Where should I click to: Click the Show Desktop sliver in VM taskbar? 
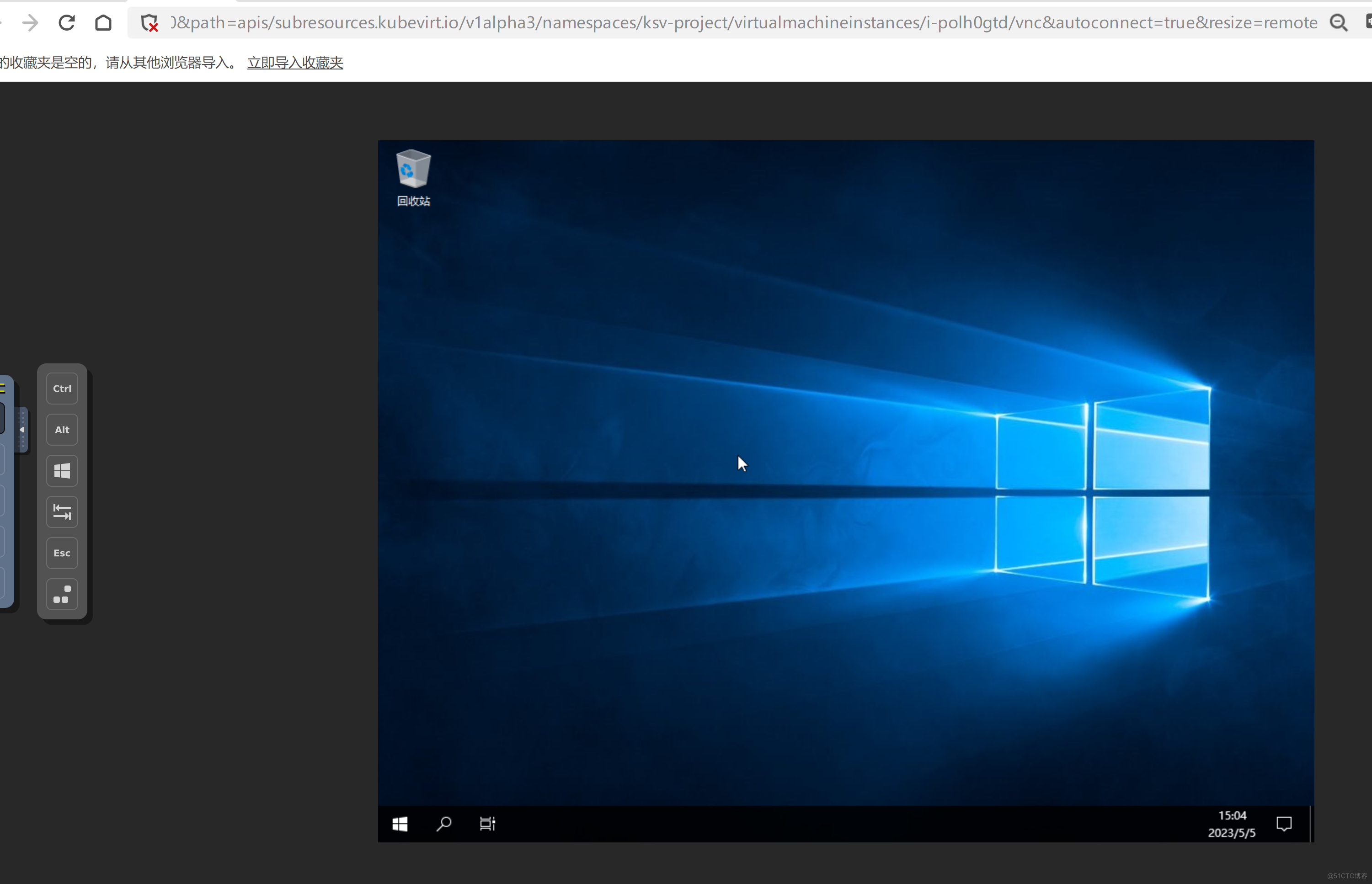coord(1311,824)
